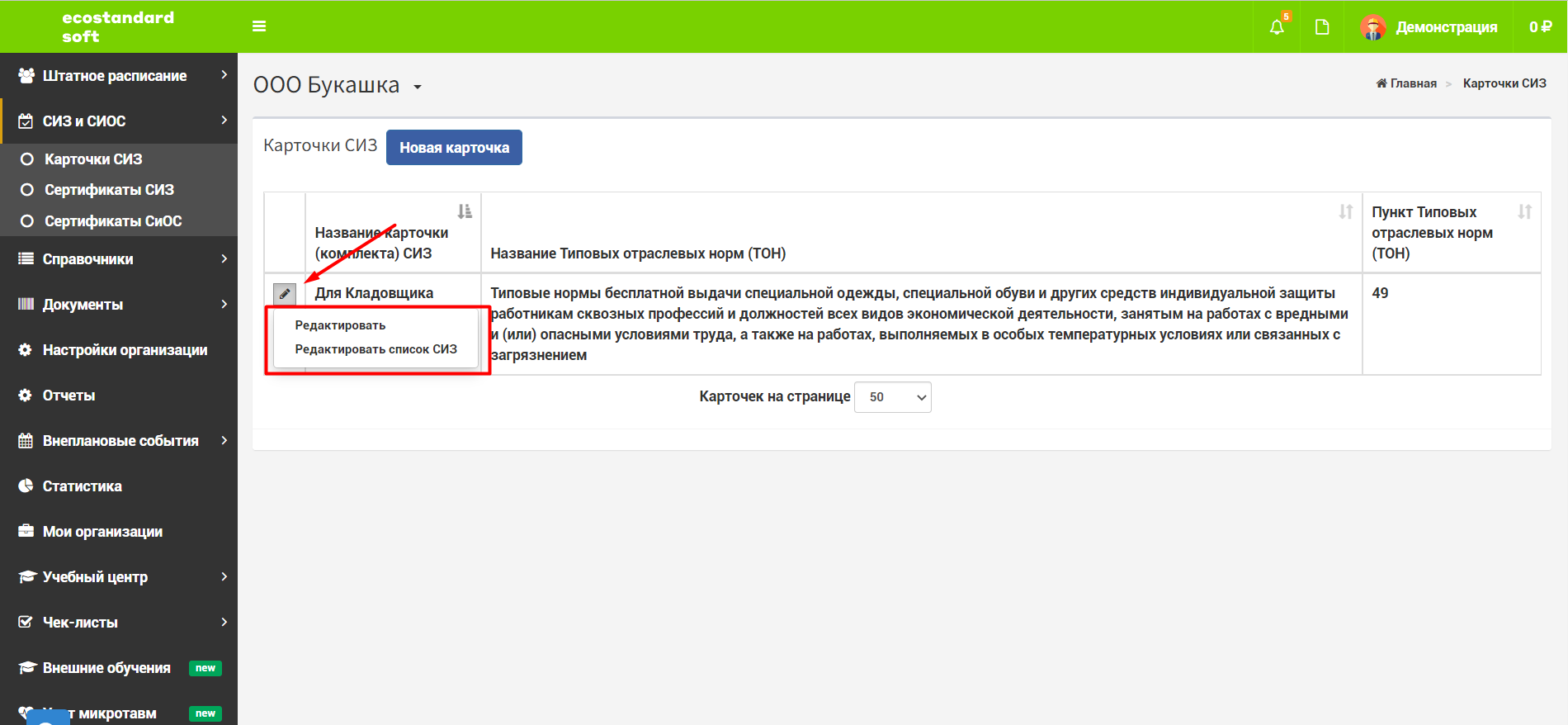Open Статистика sidebar item

(x=119, y=486)
